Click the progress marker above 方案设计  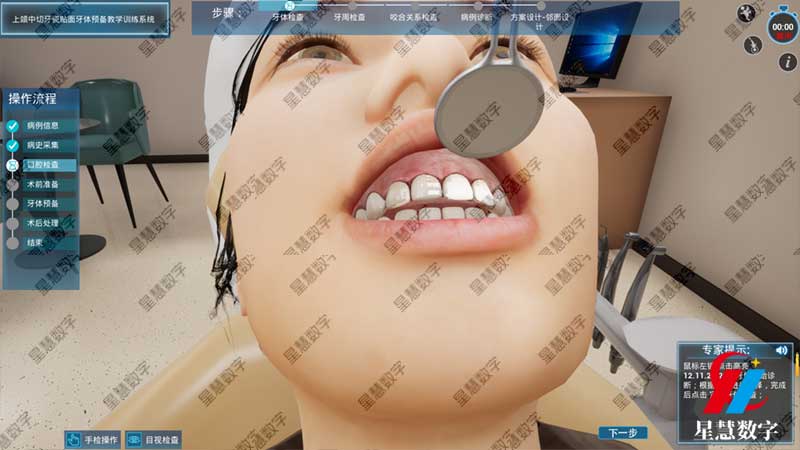(541, 6)
